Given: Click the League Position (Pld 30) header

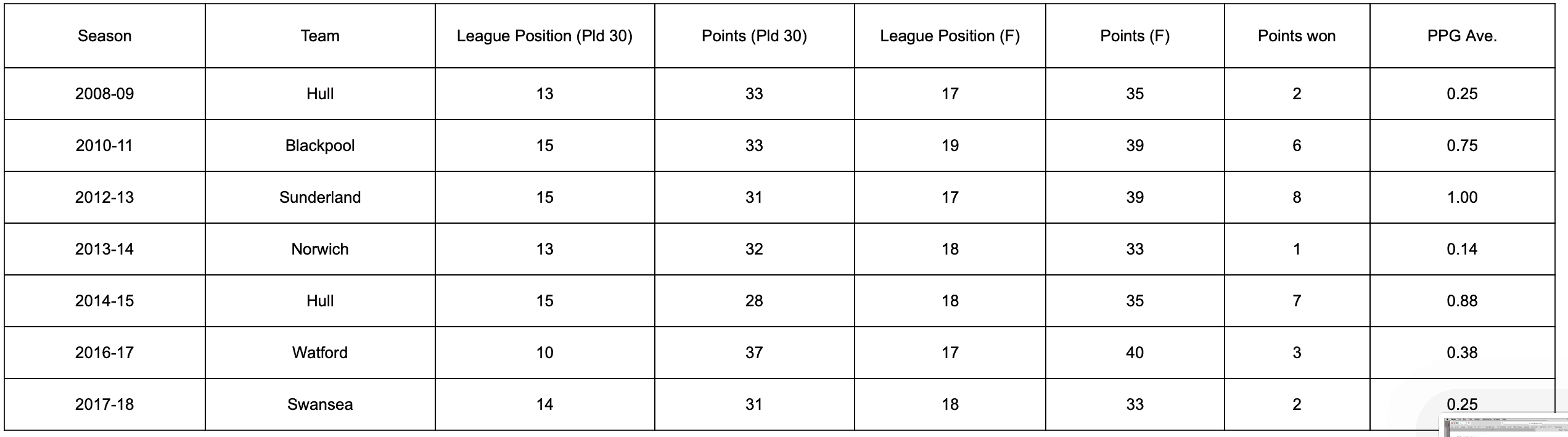Looking at the screenshot, I should (x=544, y=36).
